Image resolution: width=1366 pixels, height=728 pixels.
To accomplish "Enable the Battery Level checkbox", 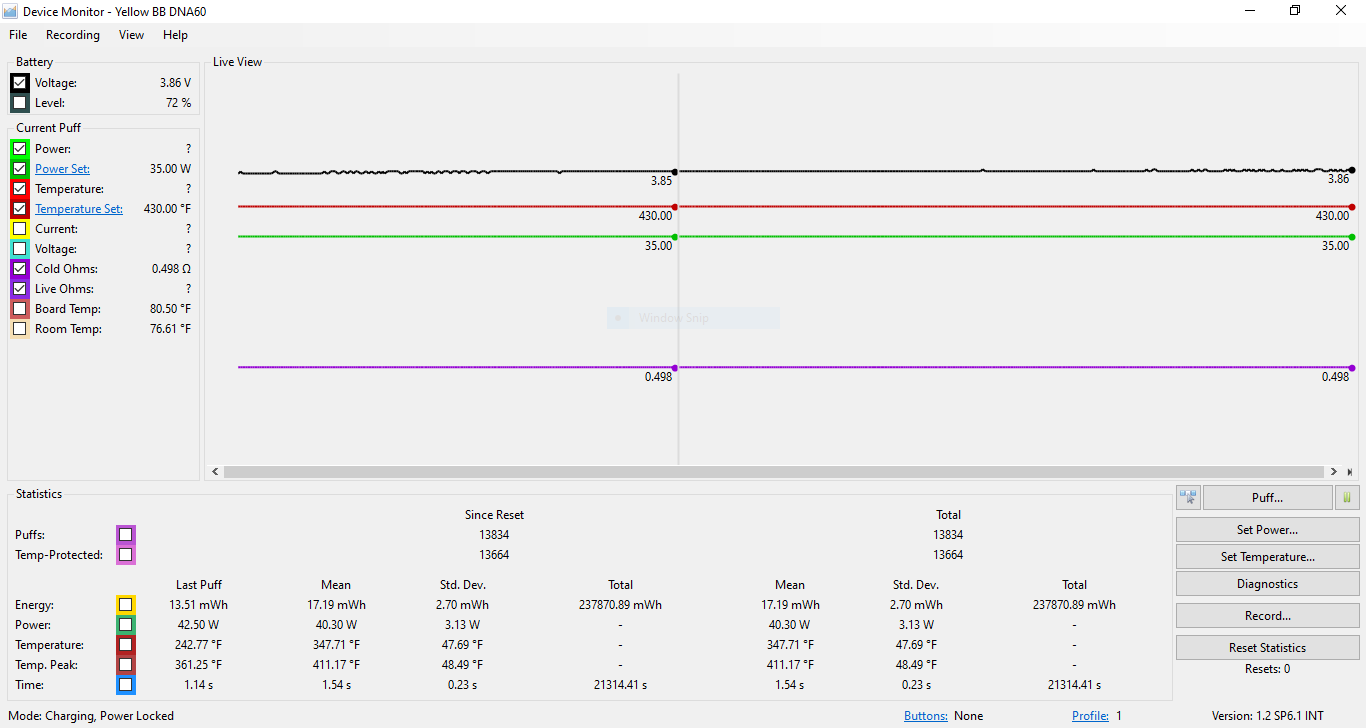I will [x=20, y=103].
